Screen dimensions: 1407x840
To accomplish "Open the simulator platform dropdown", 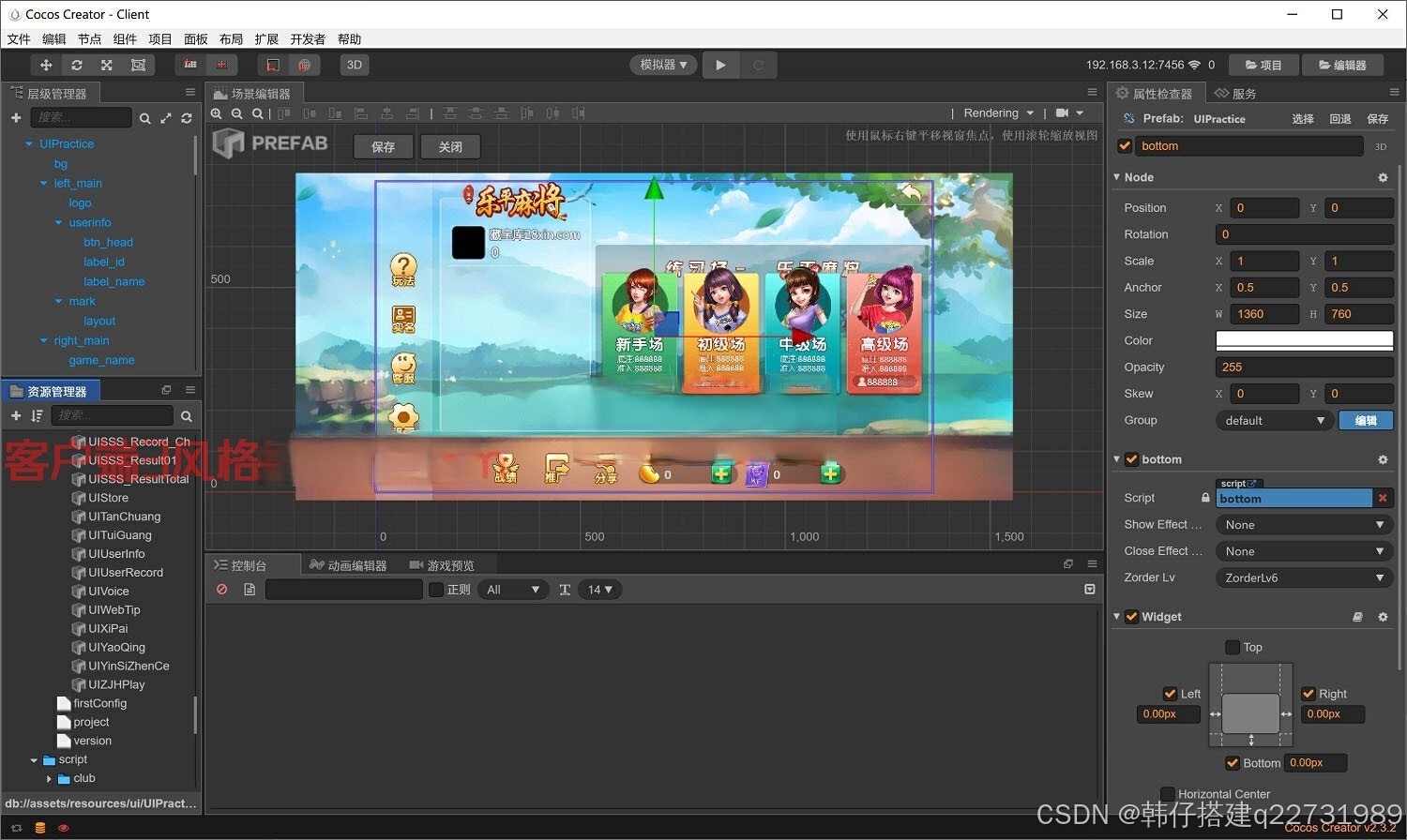I will (x=663, y=65).
